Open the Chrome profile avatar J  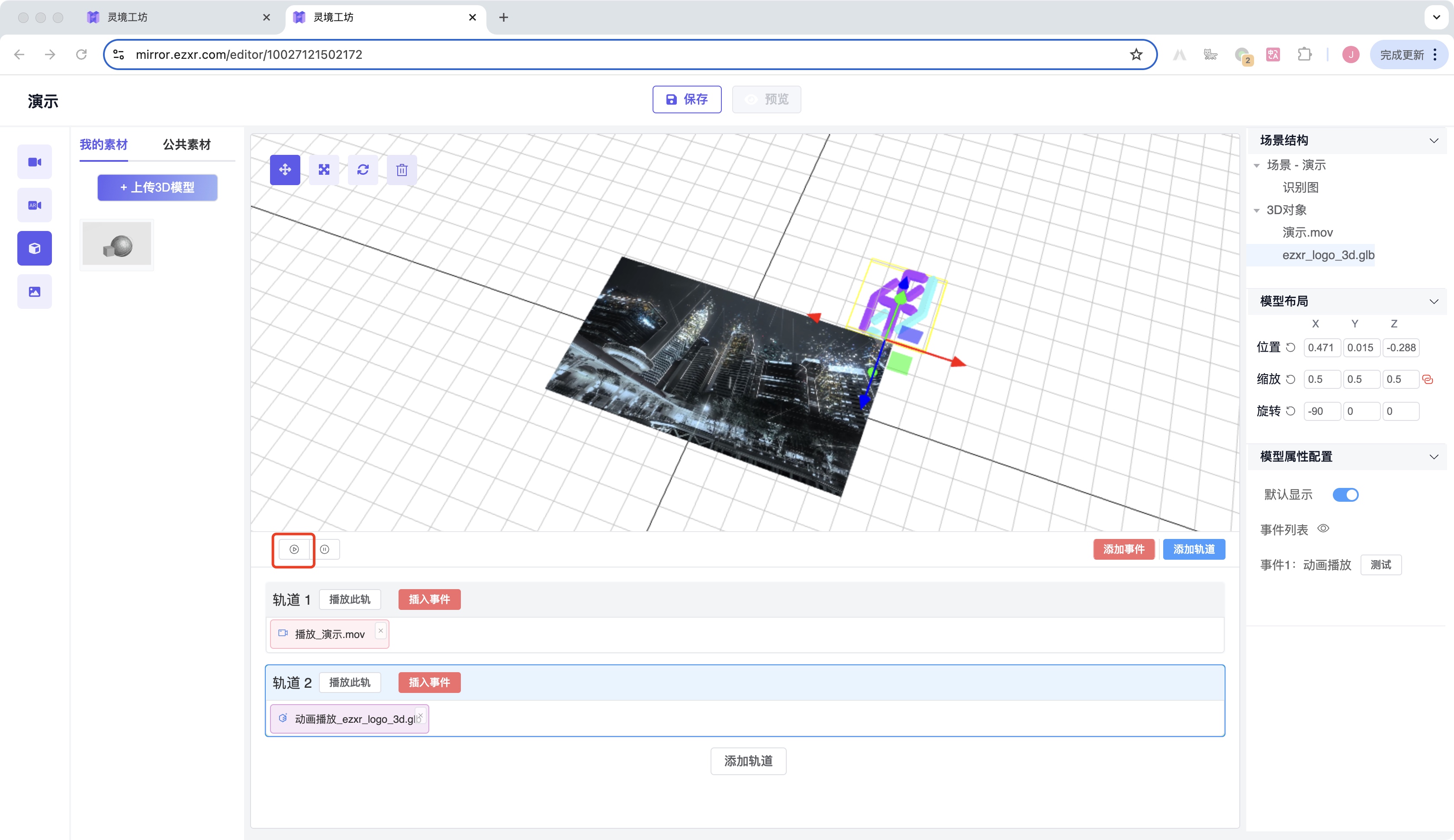[1351, 55]
